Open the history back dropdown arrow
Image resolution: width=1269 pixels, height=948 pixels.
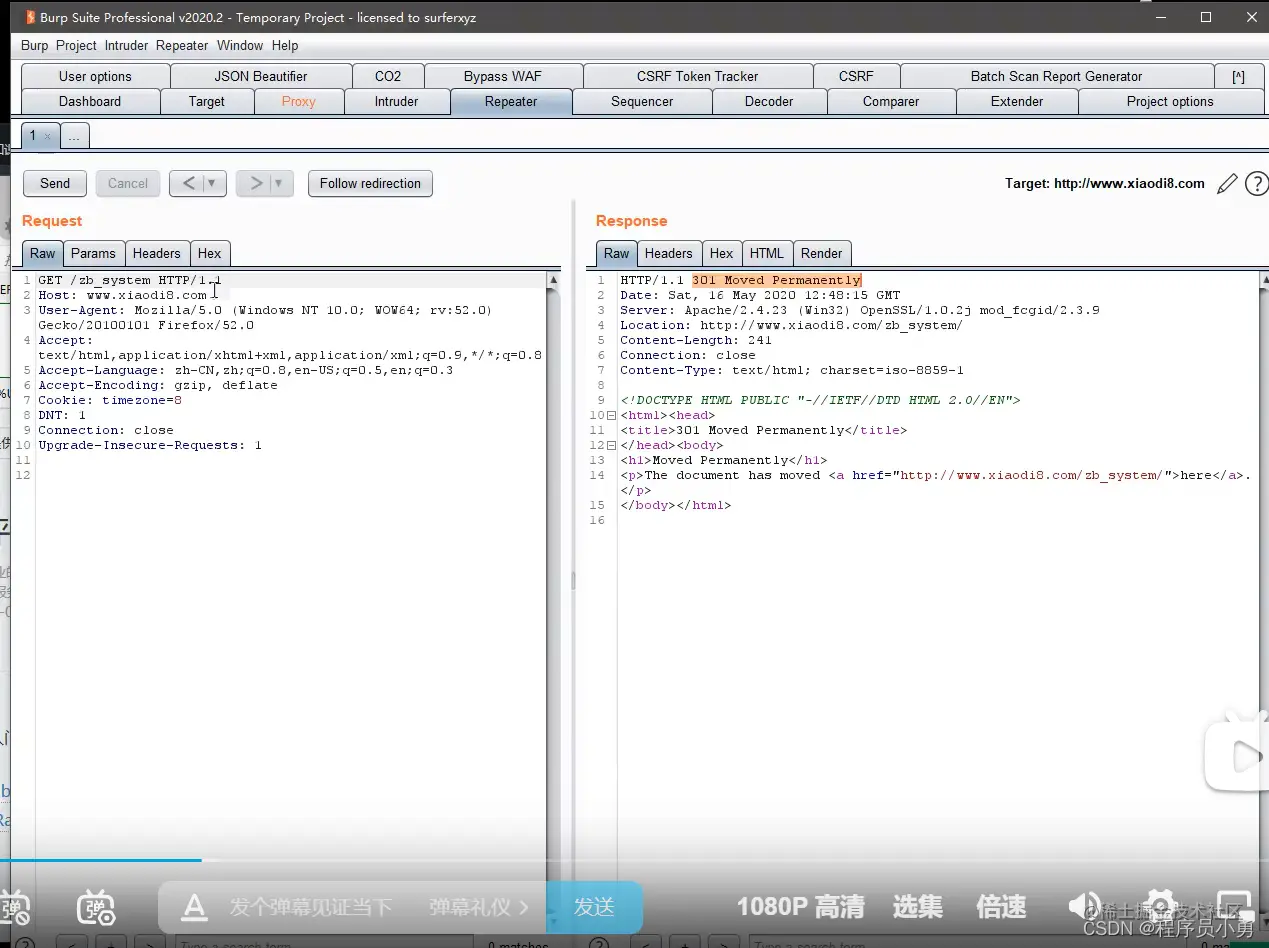(212, 183)
